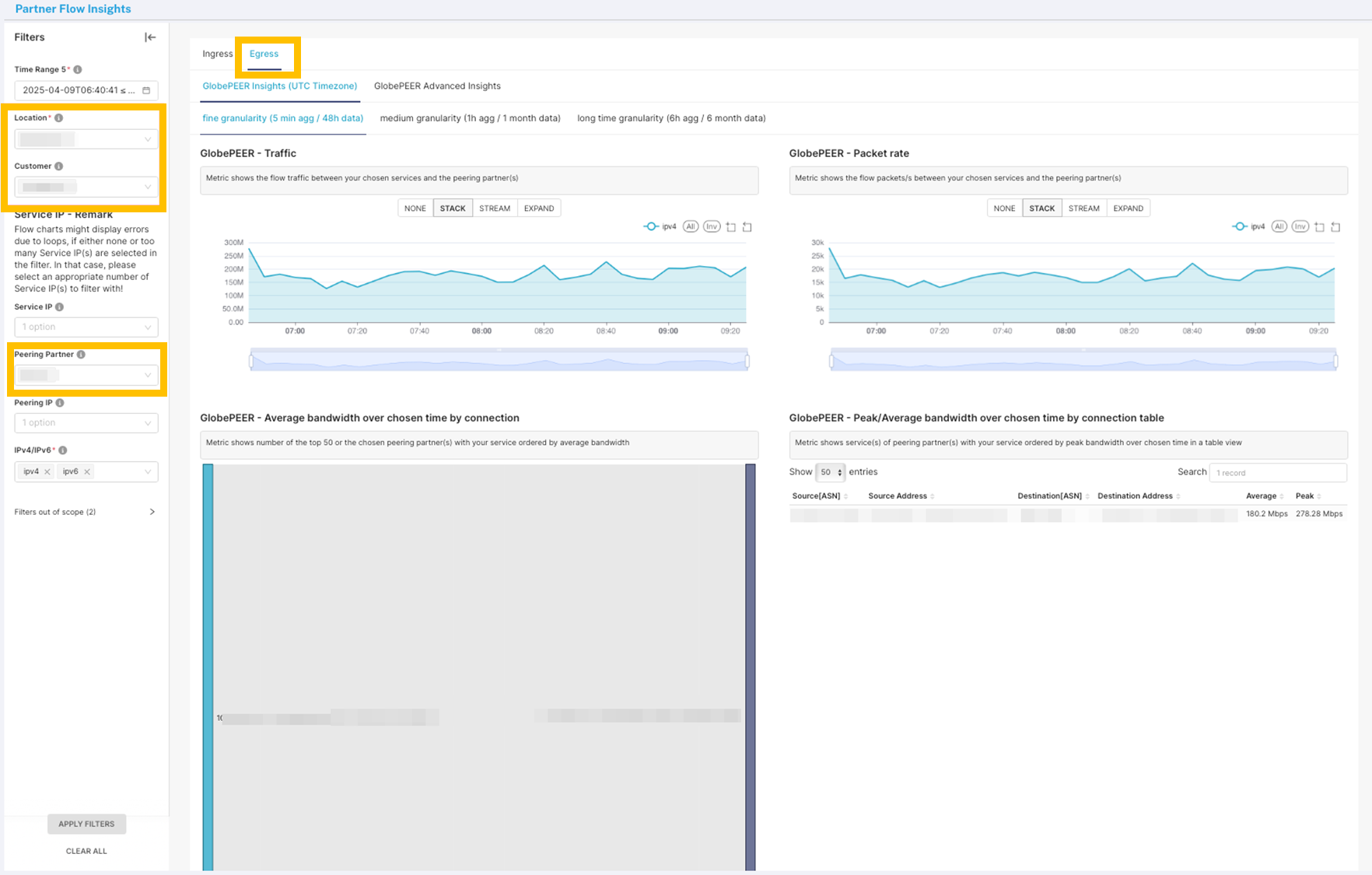This screenshot has height=875, width=1372.
Task: Show Customer info icon
Action: 59,166
